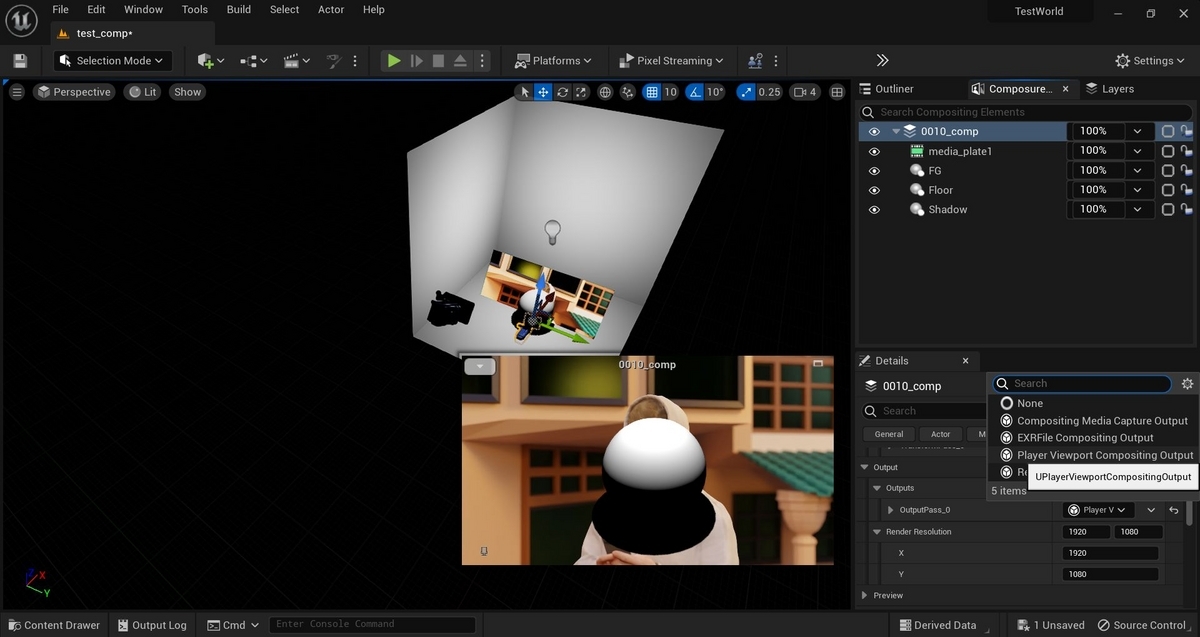Toggle the 0010_comp freeze checkbox

tap(1167, 131)
